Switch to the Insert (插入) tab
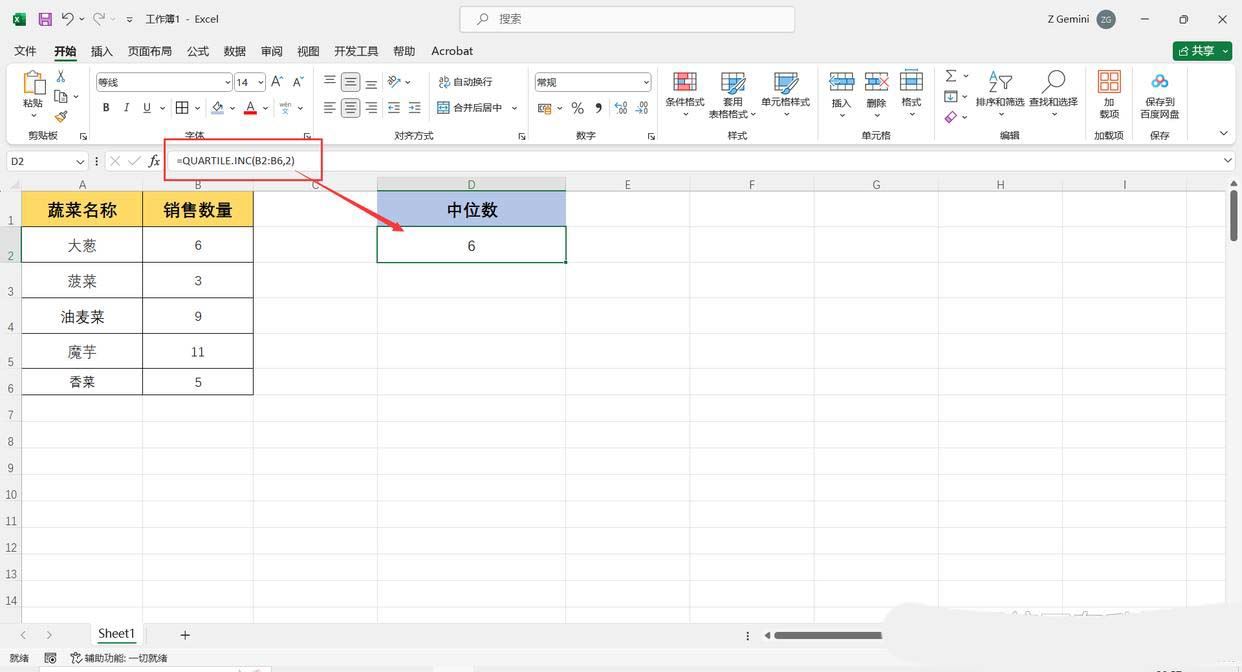 tap(102, 51)
